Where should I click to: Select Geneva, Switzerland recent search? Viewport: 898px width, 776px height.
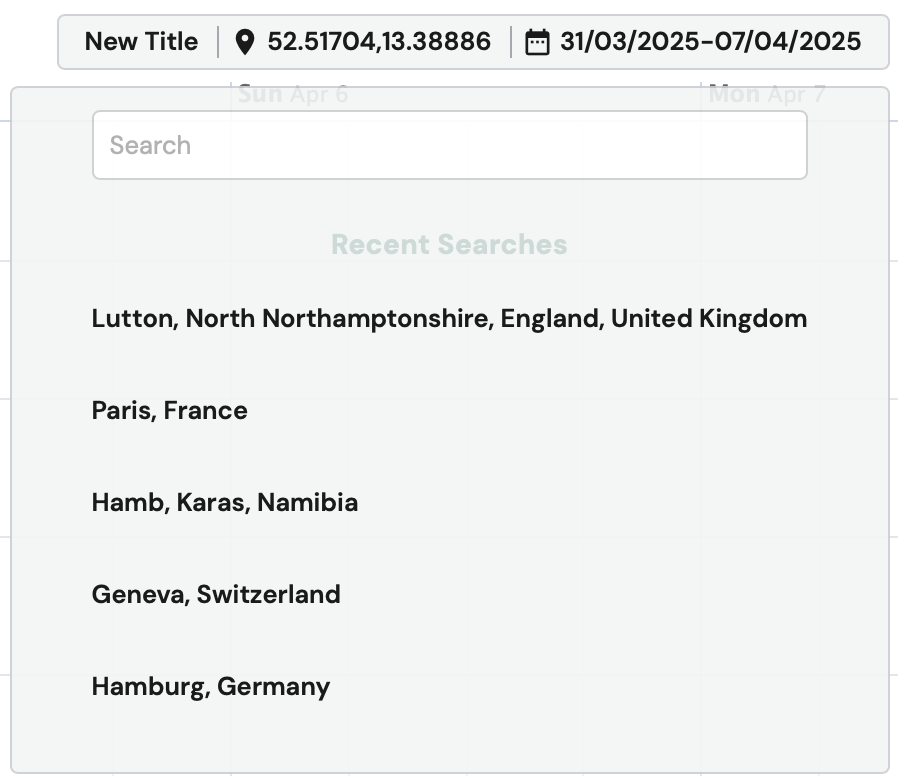click(216, 594)
